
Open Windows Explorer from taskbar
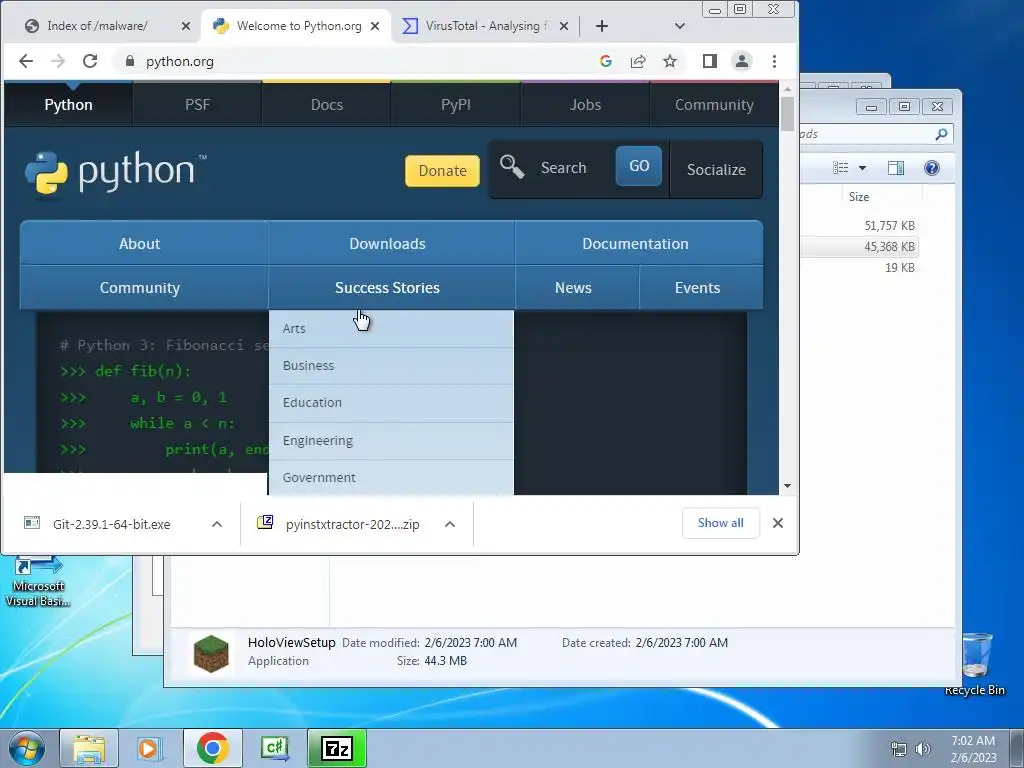pos(89,748)
